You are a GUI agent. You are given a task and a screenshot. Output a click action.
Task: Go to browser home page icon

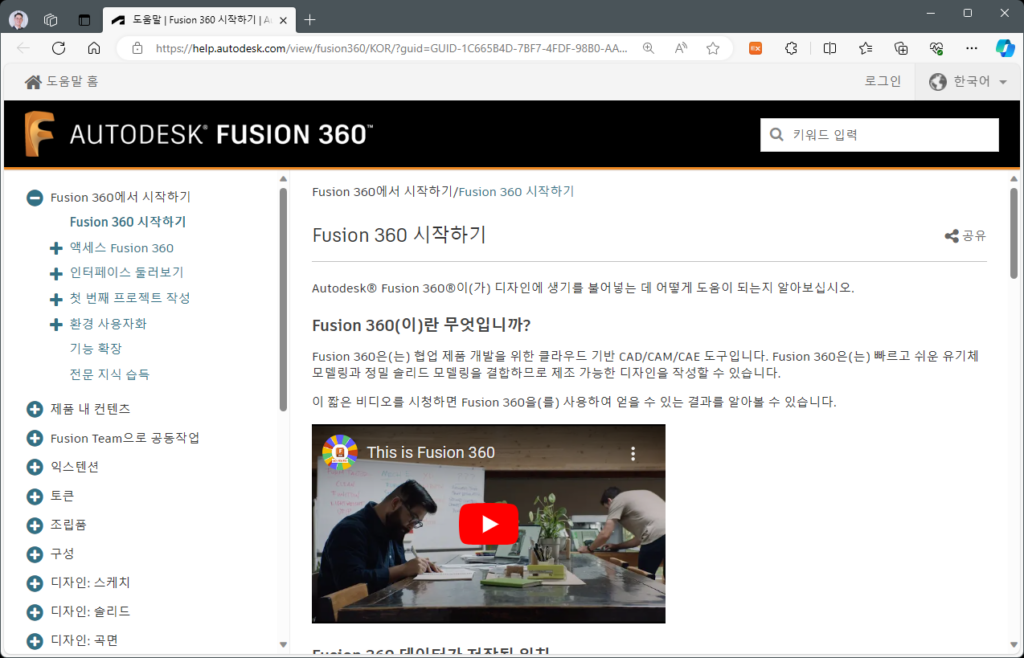pos(94,48)
